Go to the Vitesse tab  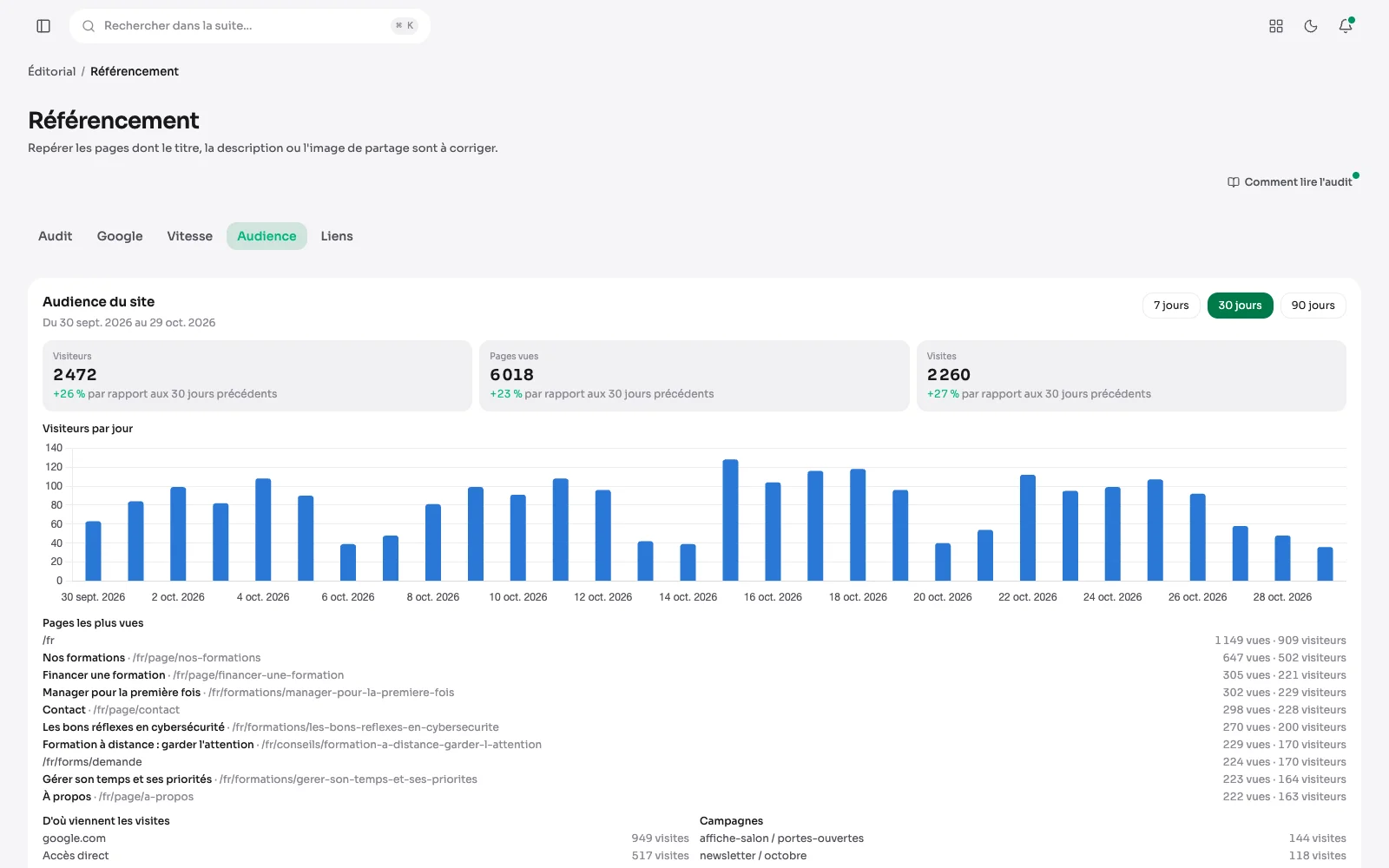[190, 236]
